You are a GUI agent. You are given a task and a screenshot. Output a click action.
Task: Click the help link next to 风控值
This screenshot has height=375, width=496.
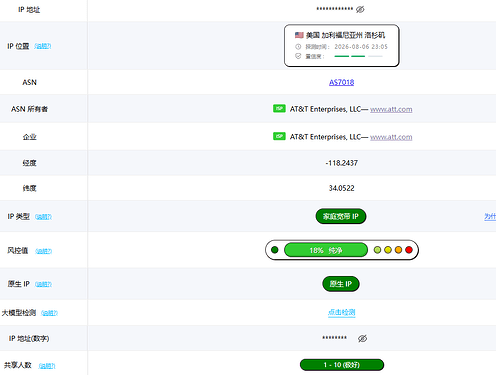pyautogui.click(x=44, y=251)
